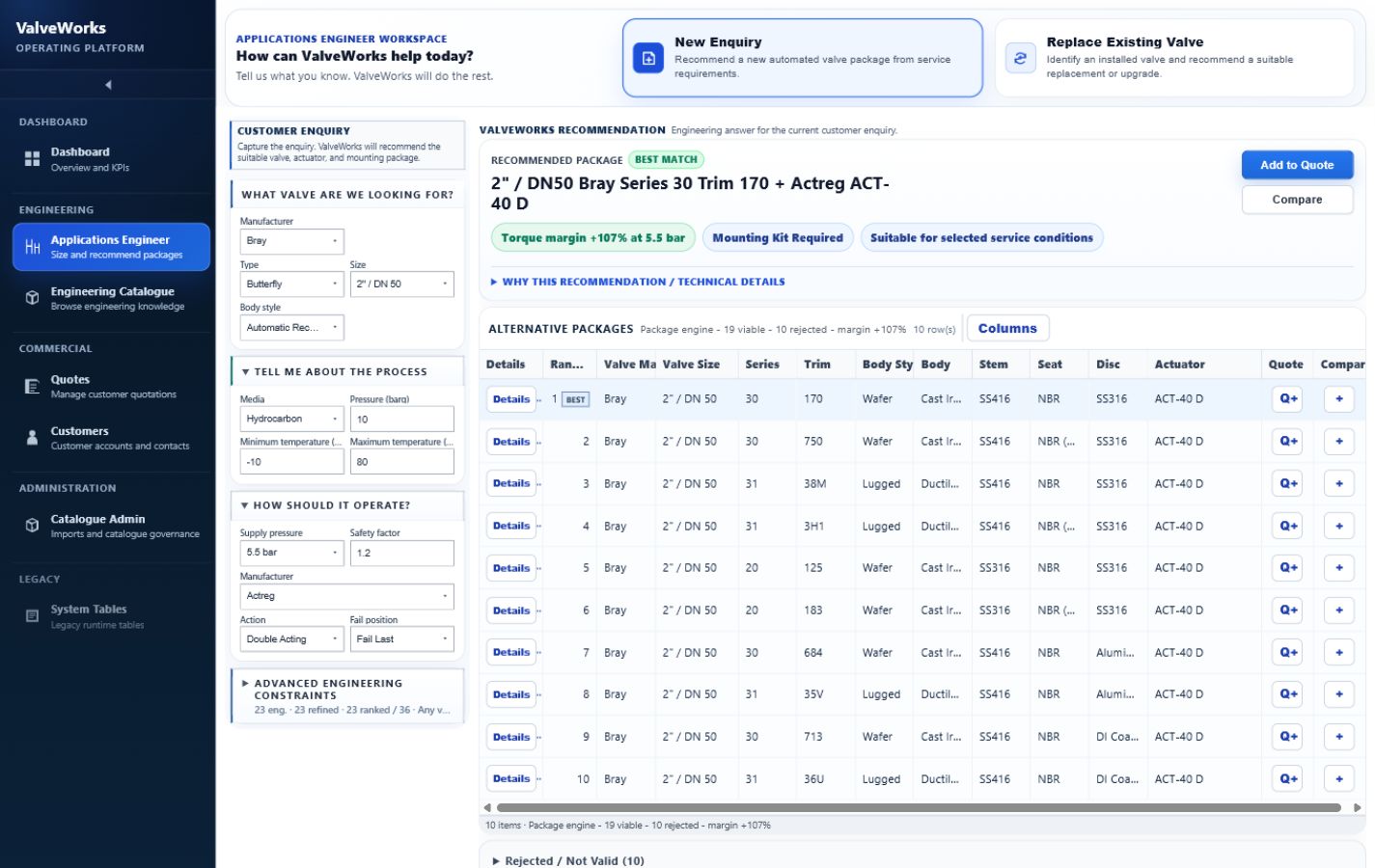Open the Columns chooser
Viewport: 1375px width, 868px height.
[x=1007, y=329]
